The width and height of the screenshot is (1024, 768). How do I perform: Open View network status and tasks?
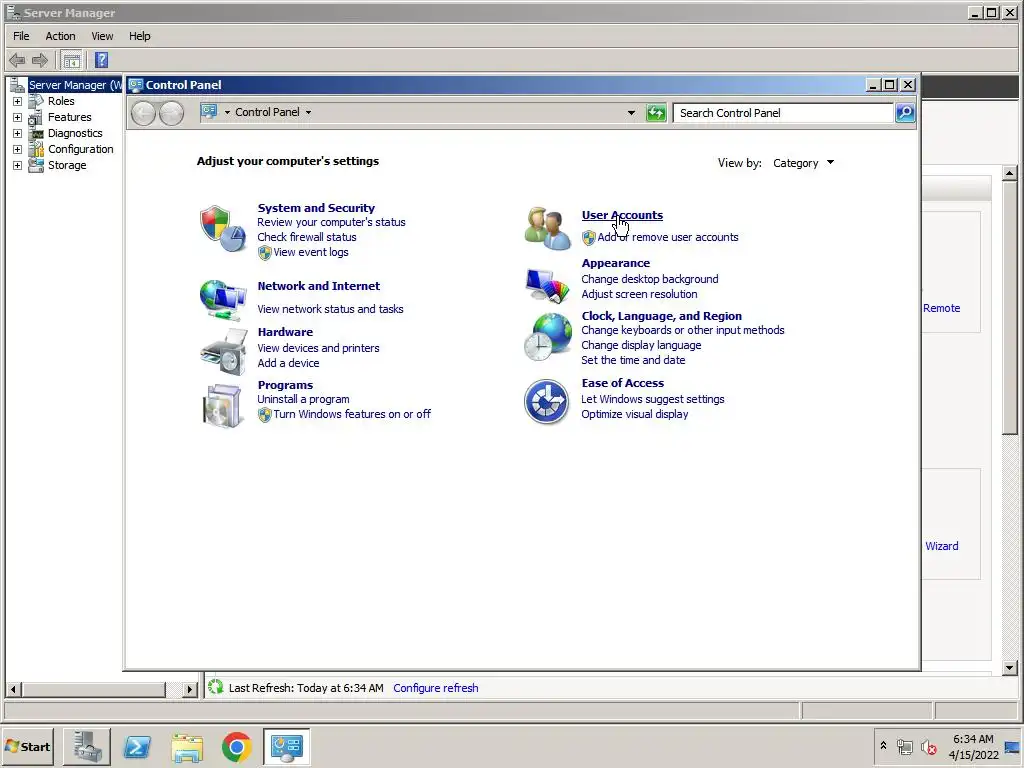[x=330, y=309]
